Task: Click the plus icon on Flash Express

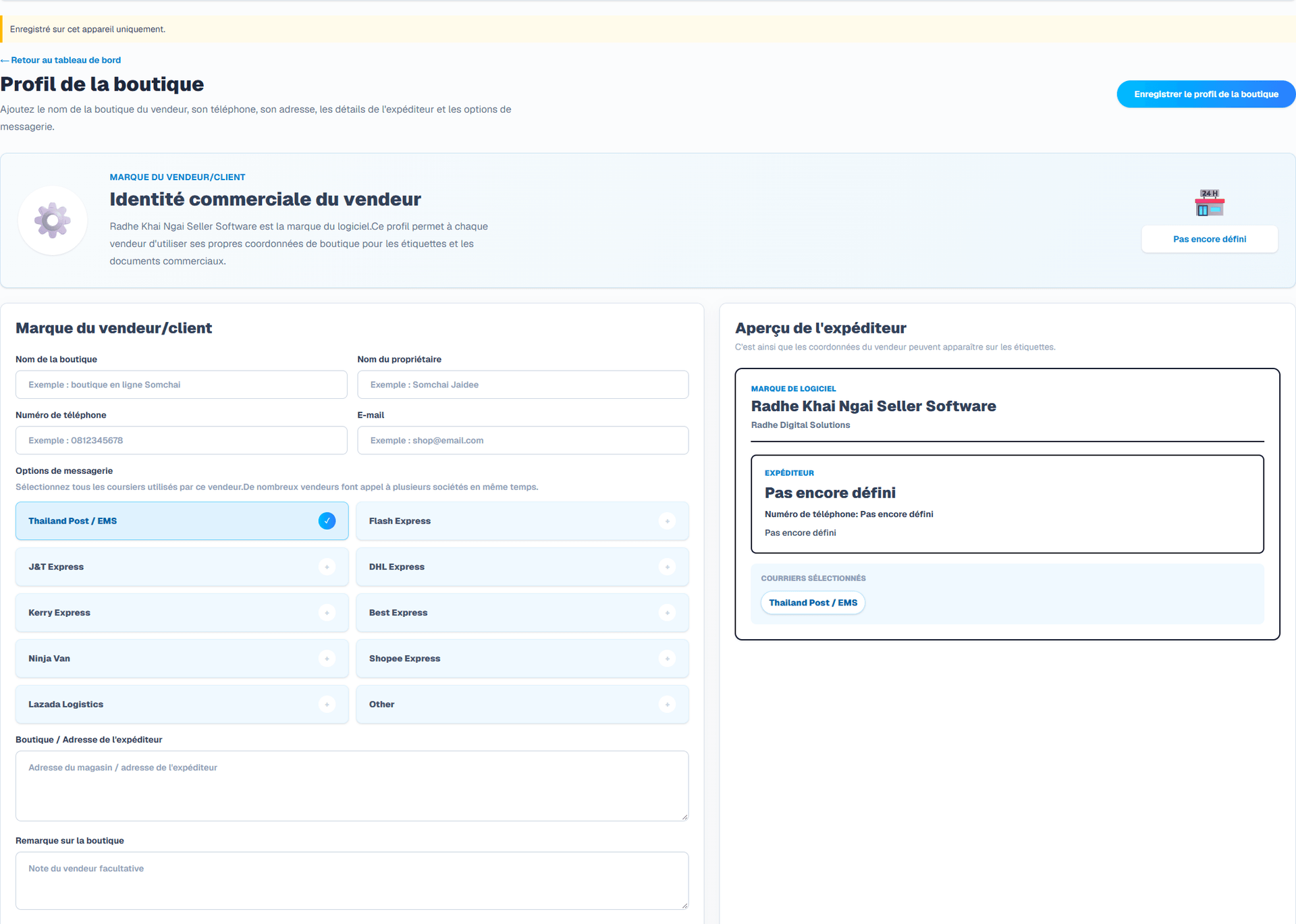Action: (667, 521)
